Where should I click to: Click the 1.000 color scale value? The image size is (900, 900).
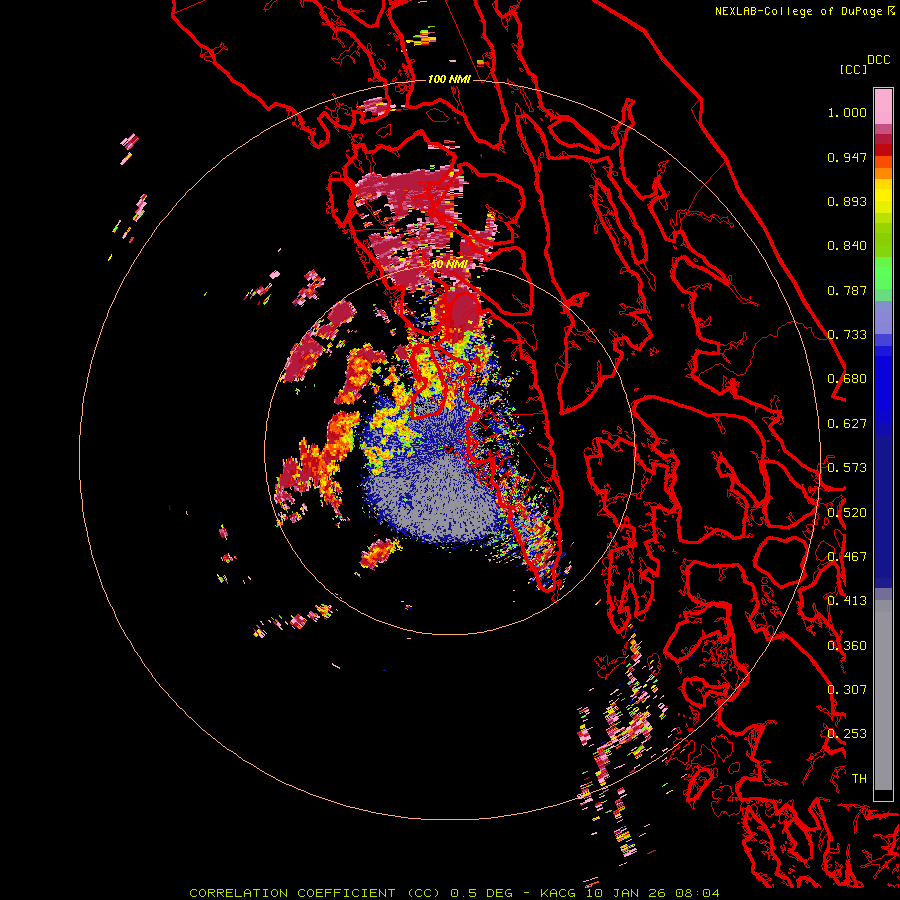pyautogui.click(x=847, y=112)
